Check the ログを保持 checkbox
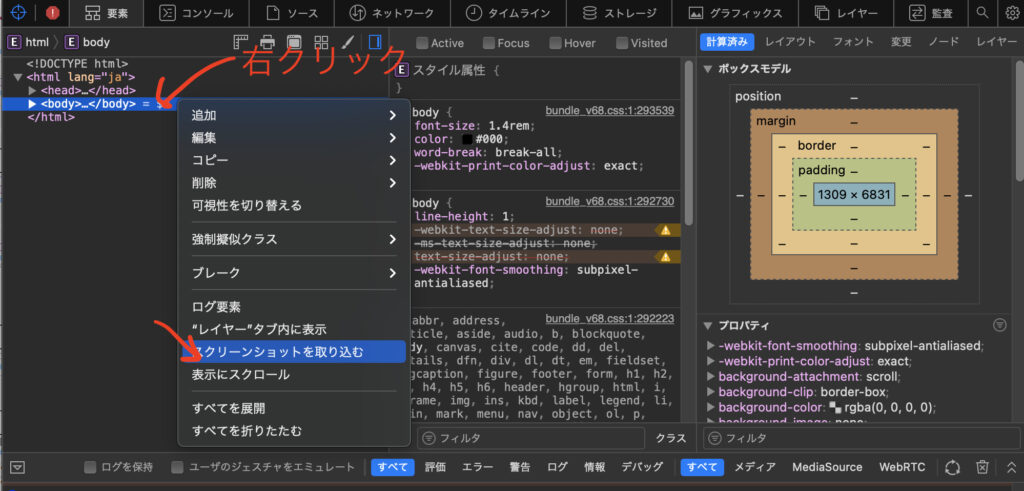This screenshot has height=491, width=1024. [x=90, y=467]
